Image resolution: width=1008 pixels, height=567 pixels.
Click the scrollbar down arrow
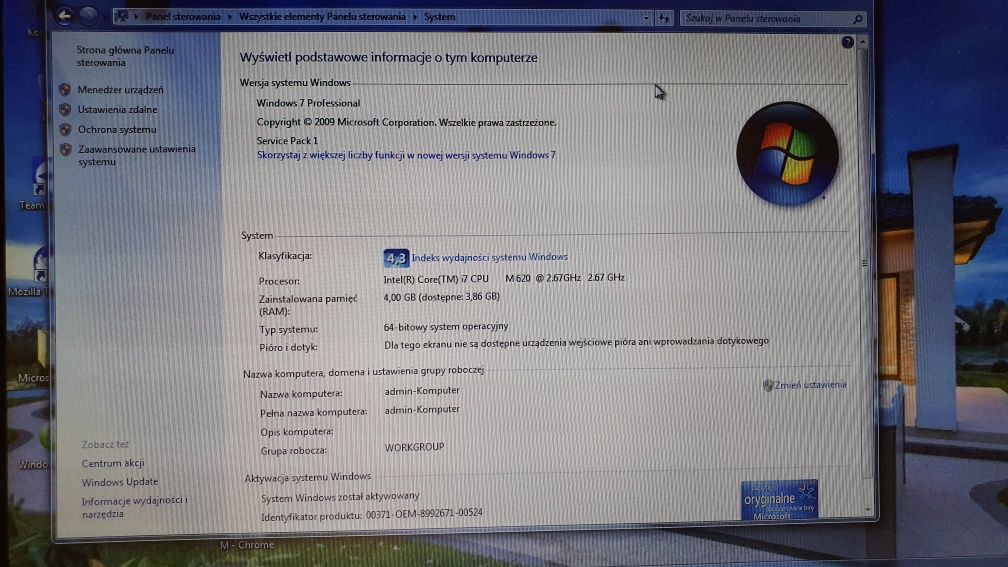click(x=868, y=509)
